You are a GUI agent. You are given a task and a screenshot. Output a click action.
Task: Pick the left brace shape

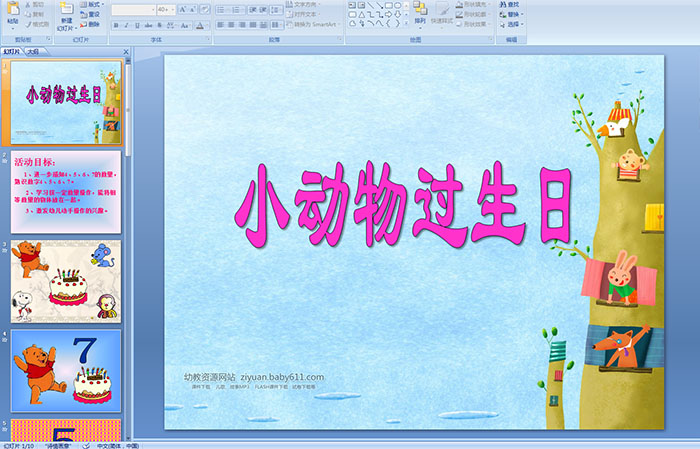tap(388, 23)
